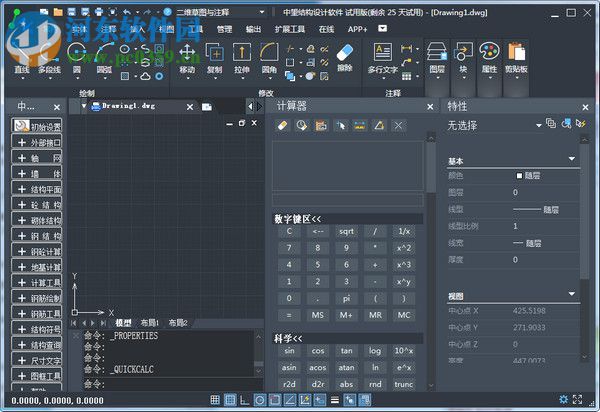Click the sqrt calculator button
Image resolution: width=600 pixels, height=412 pixels.
pyautogui.click(x=346, y=231)
